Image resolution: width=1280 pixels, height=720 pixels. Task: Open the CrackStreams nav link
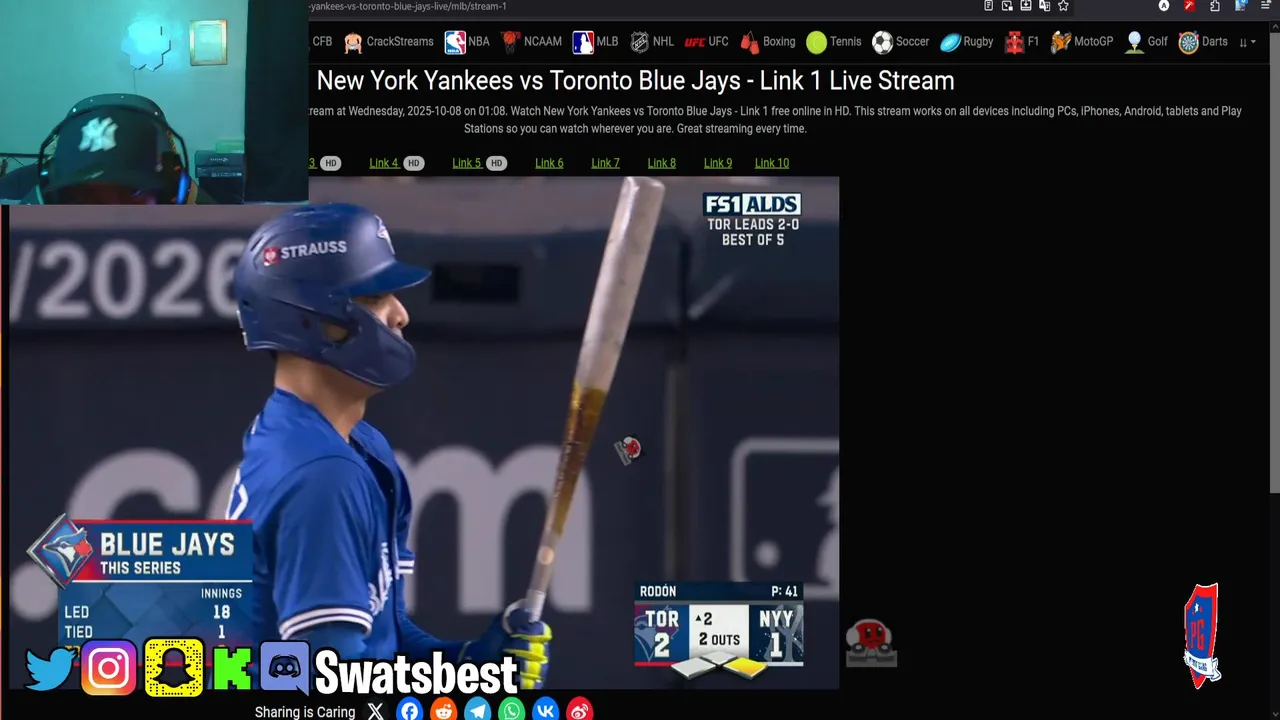pyautogui.click(x=388, y=42)
